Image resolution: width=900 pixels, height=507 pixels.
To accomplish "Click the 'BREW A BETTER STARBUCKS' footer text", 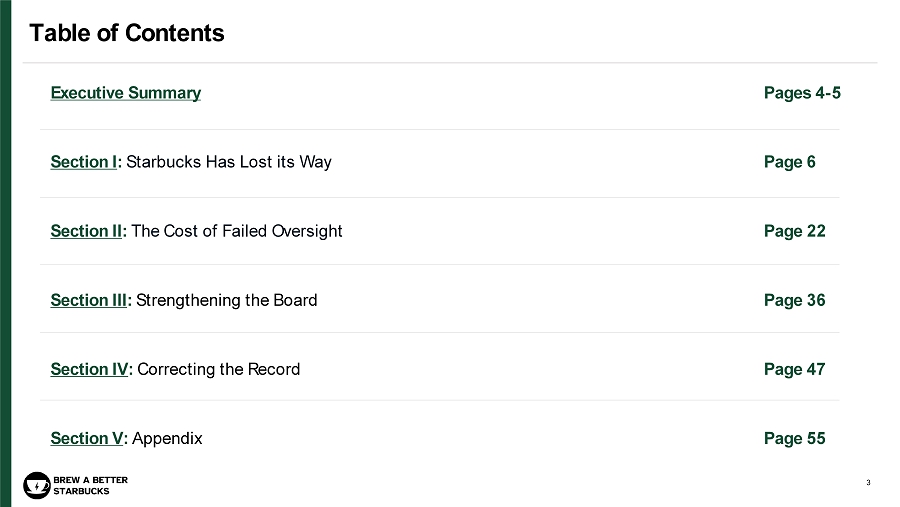I will [90, 485].
